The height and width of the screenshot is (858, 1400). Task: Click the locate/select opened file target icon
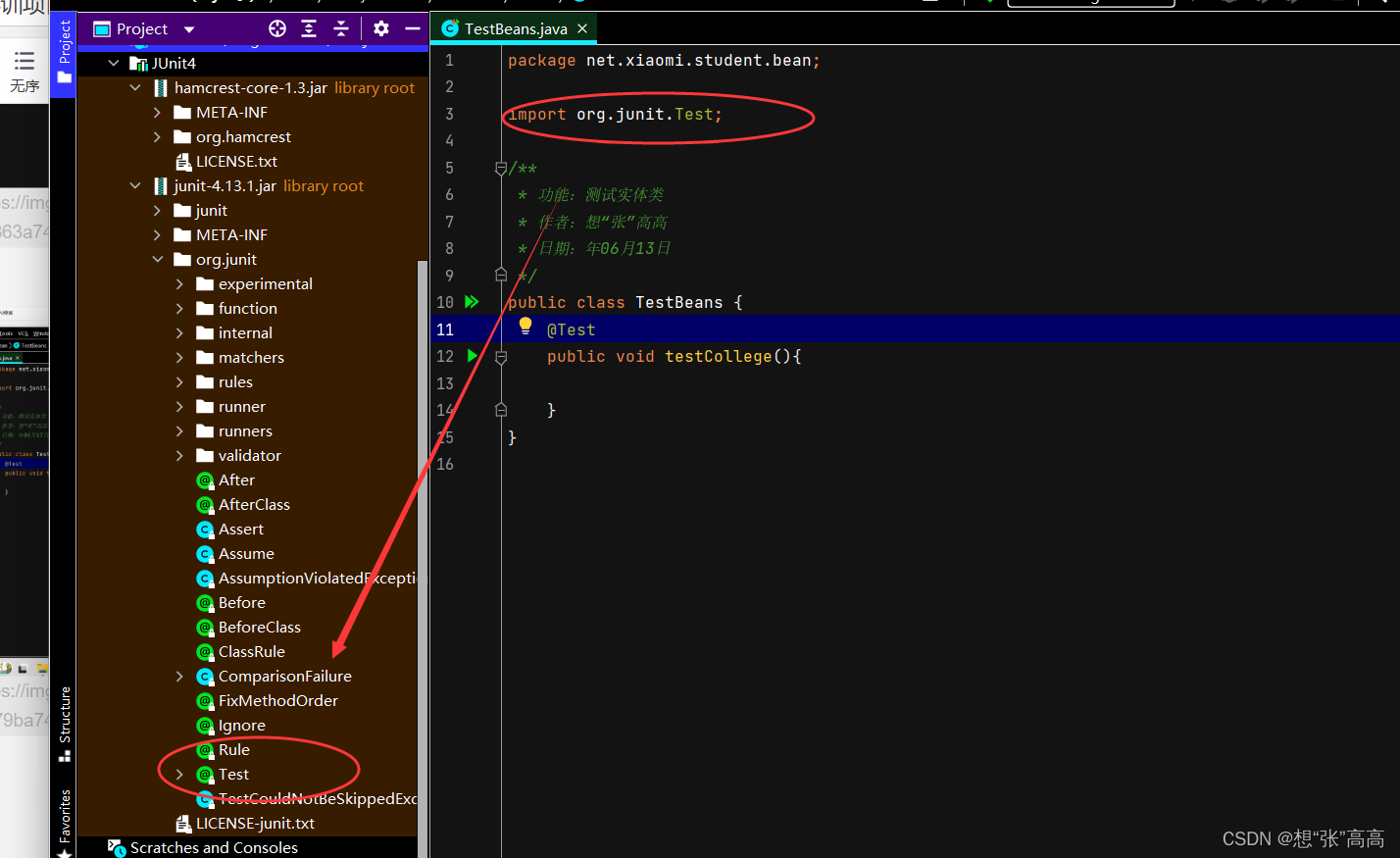277,28
